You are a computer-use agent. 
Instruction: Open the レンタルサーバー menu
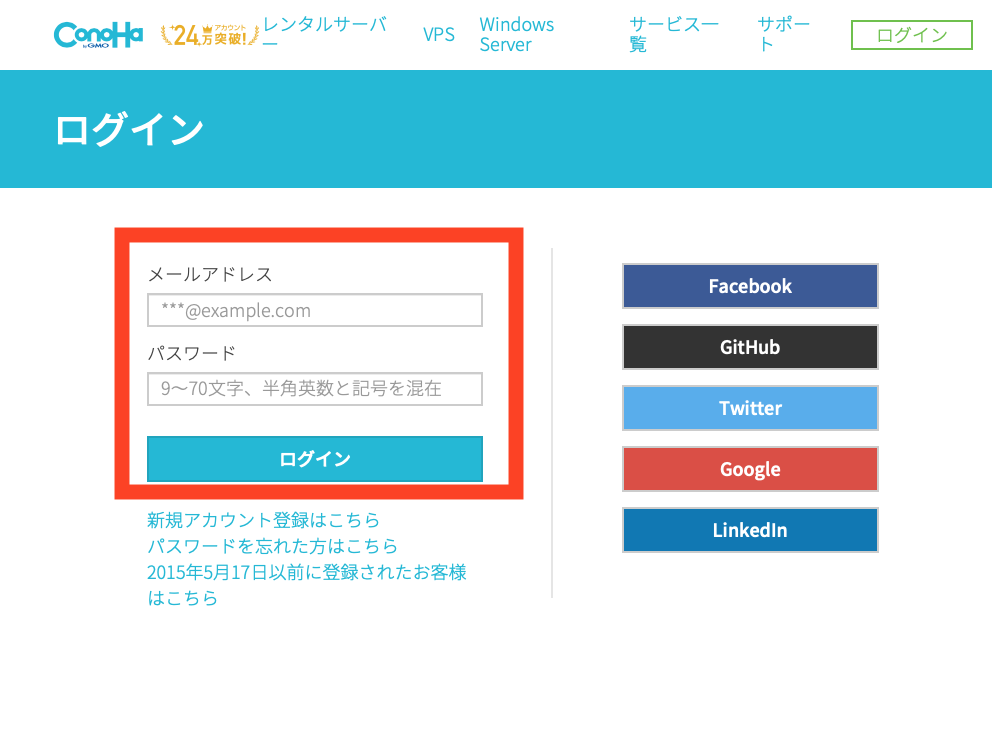tap(325, 34)
